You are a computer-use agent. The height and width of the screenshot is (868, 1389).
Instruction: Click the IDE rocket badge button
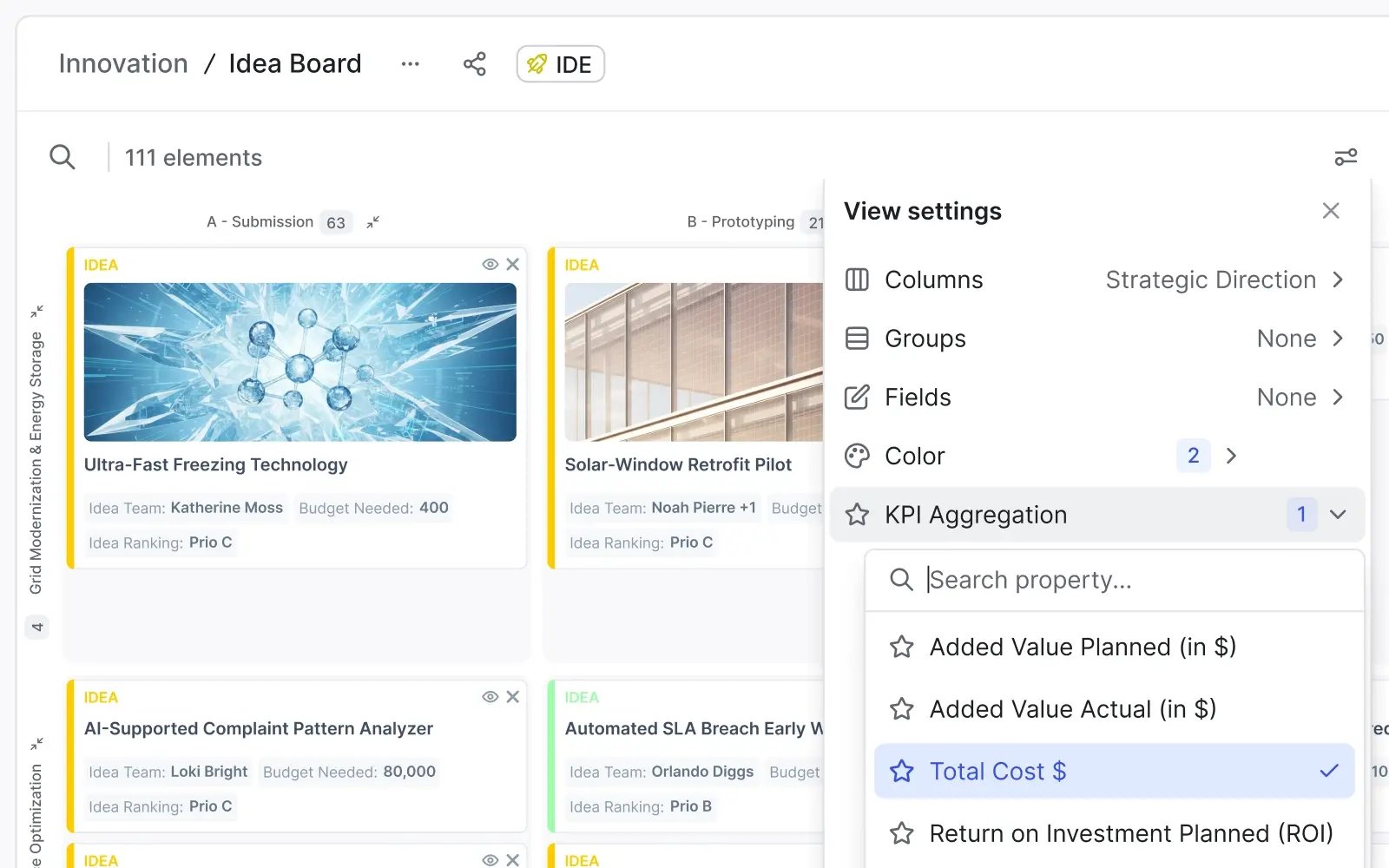coord(560,64)
